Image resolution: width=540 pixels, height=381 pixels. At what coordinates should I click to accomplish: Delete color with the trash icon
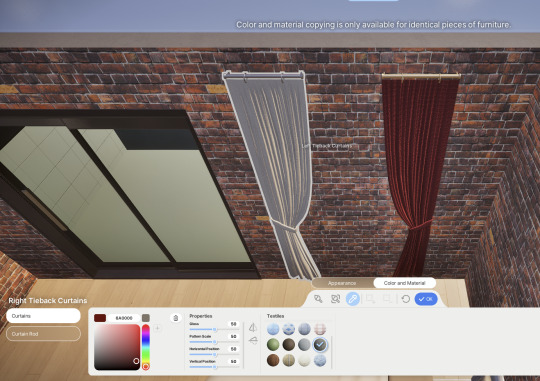[x=176, y=318]
